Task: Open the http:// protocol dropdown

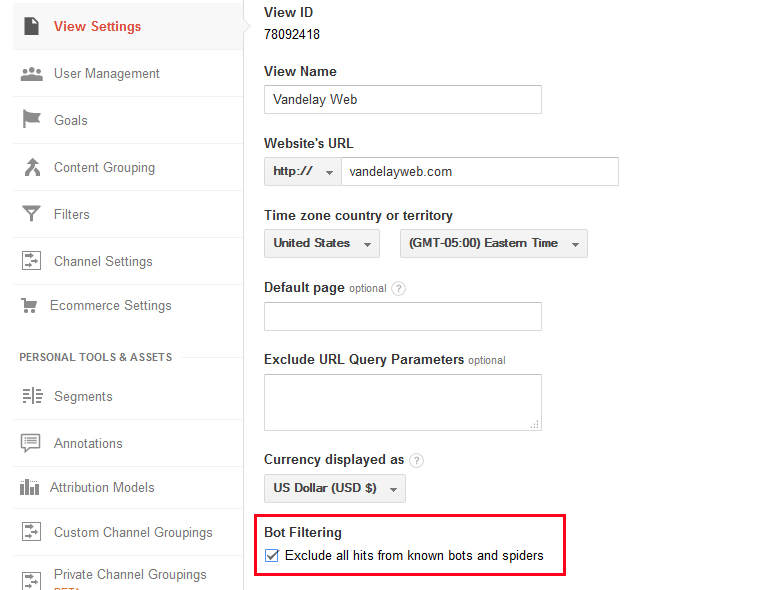Action: (x=303, y=171)
